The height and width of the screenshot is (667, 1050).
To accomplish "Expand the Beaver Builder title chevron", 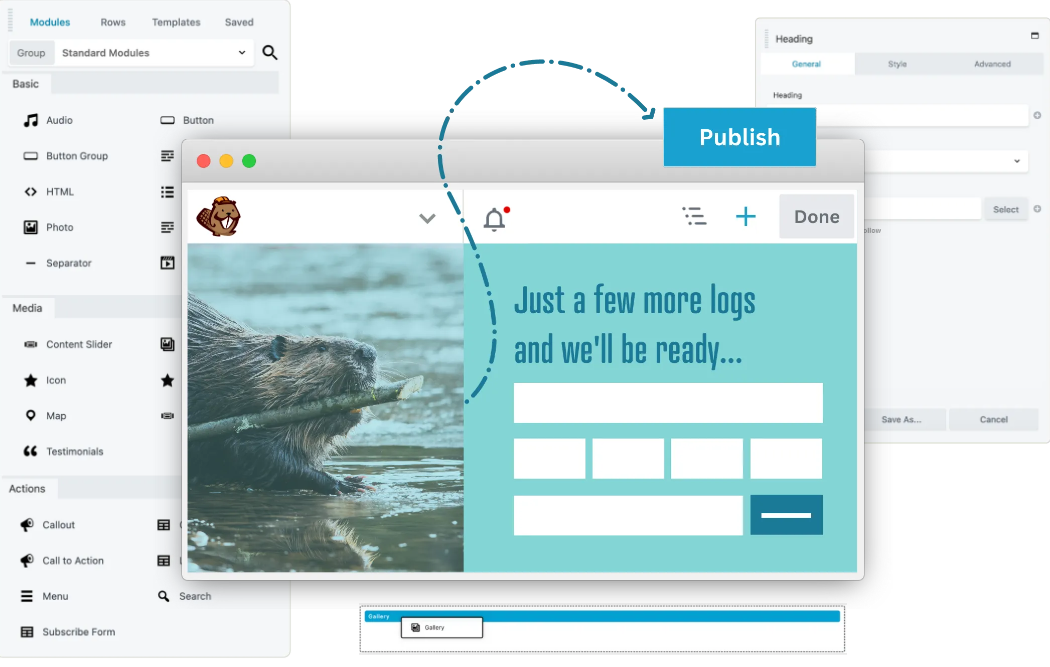I will [427, 218].
